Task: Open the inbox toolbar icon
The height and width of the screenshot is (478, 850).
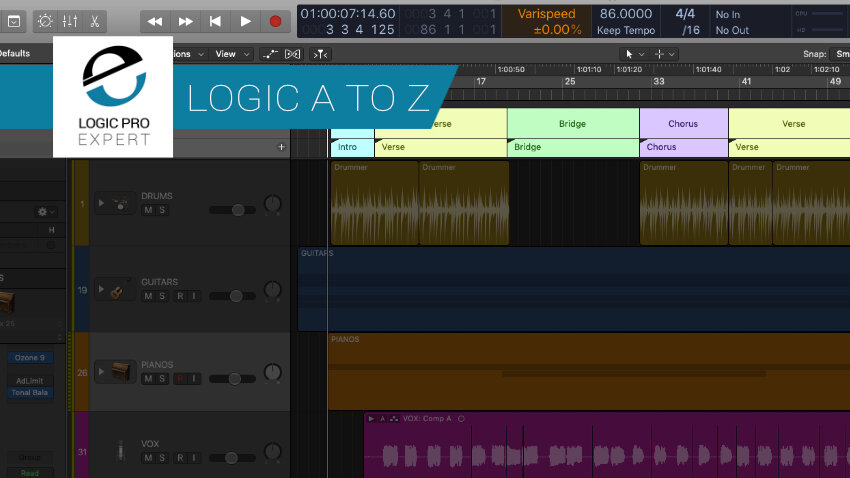Action: click(x=14, y=22)
